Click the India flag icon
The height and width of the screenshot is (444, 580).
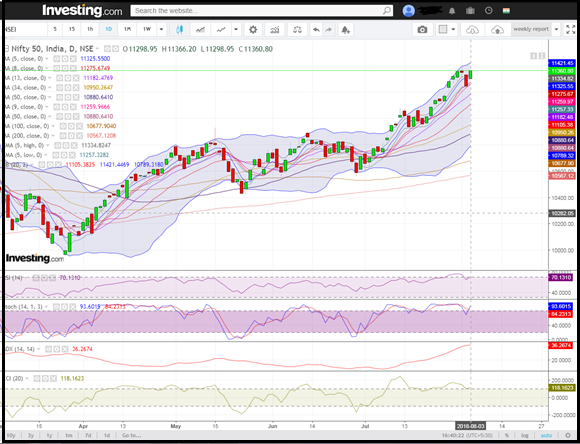(506, 10)
